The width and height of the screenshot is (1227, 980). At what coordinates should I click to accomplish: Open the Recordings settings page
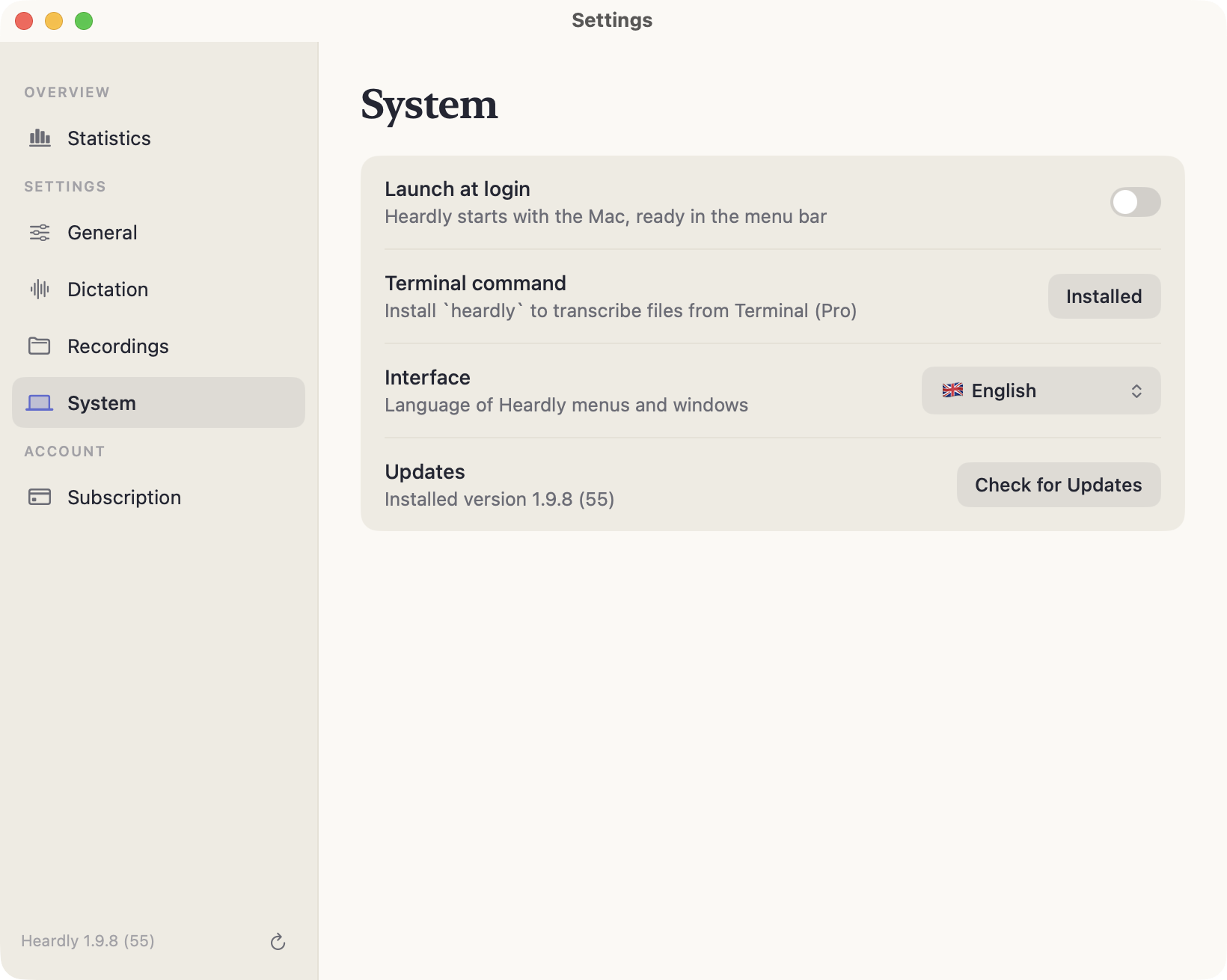point(159,346)
